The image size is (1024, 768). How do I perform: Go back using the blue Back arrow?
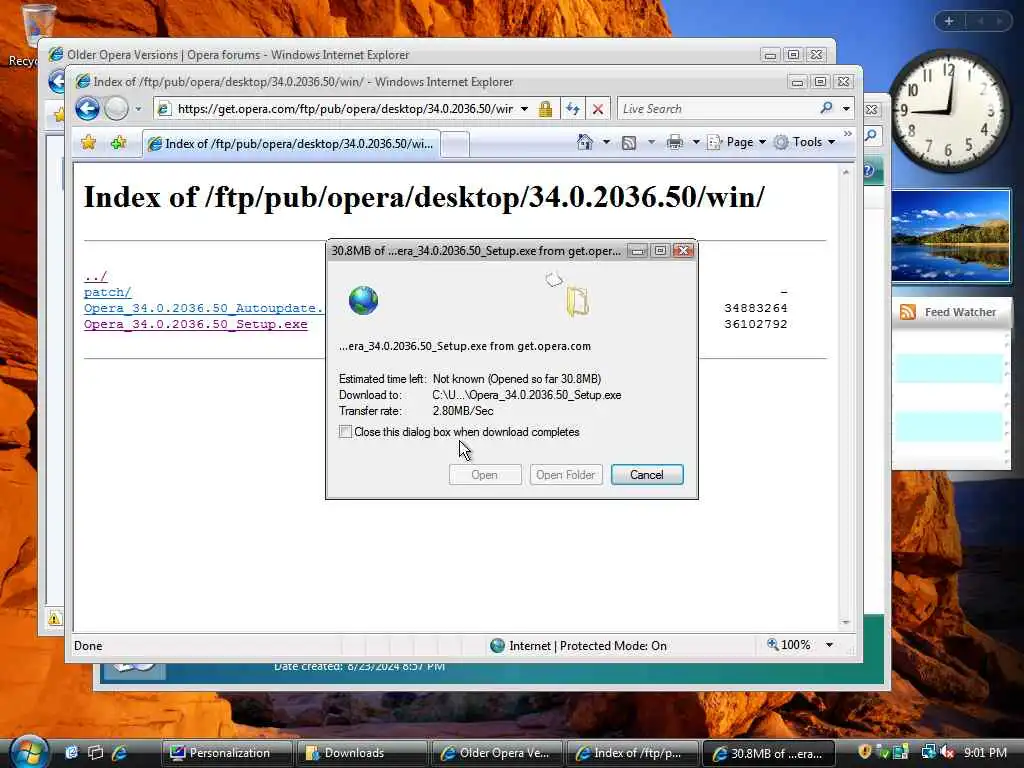88,108
